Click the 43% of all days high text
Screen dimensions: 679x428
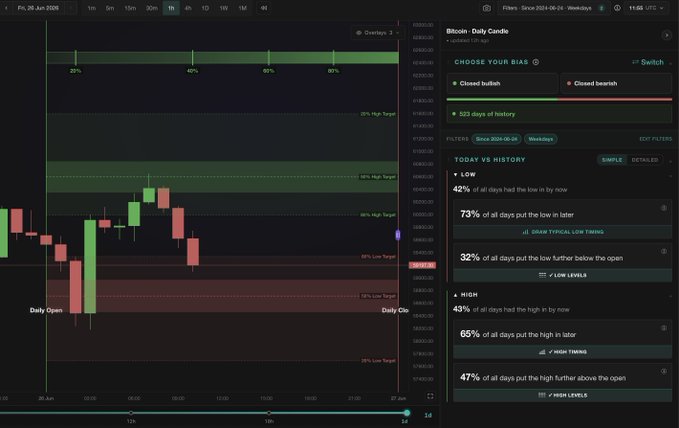[x=511, y=309]
